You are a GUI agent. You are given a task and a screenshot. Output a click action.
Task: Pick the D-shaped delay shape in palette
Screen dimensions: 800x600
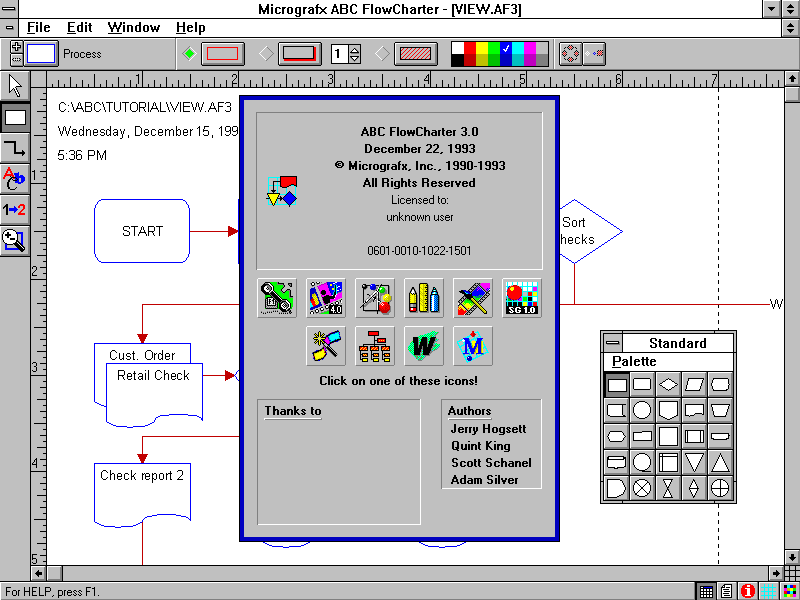coord(617,488)
